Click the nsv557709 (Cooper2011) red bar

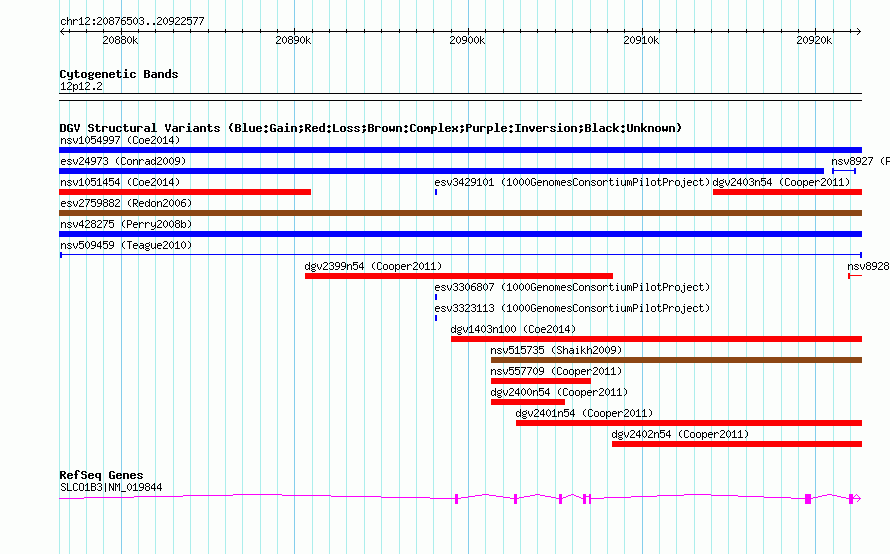coord(541,381)
